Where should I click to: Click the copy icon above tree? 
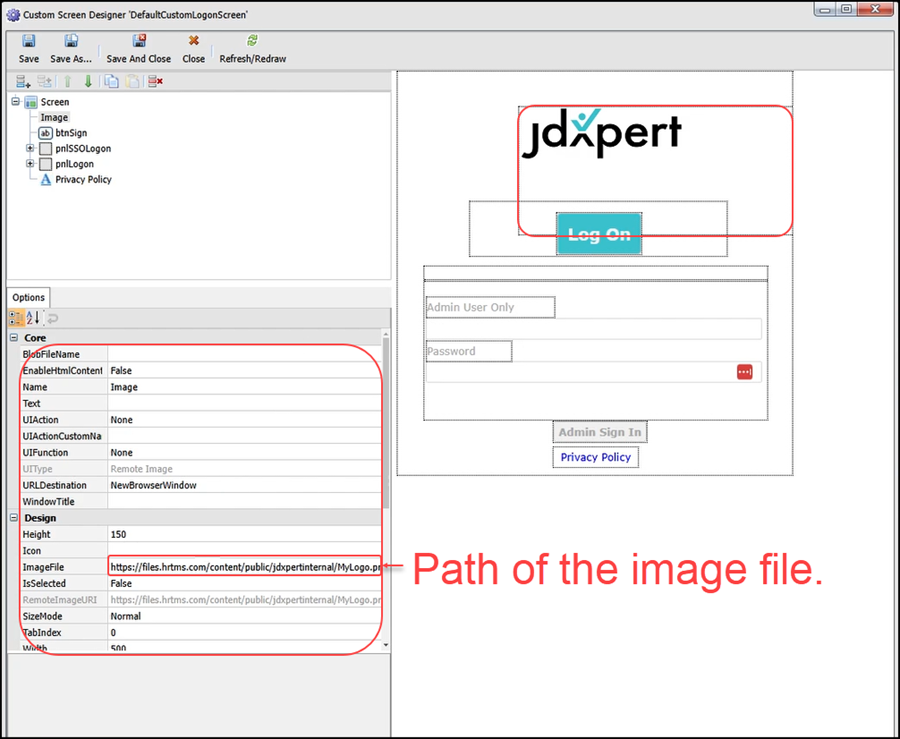112,82
